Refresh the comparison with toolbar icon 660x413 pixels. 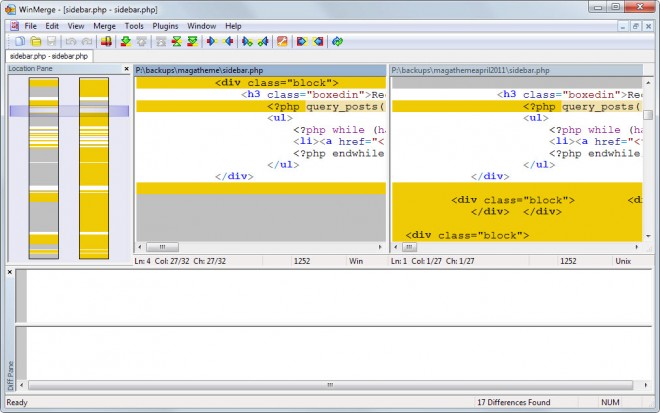coord(337,41)
